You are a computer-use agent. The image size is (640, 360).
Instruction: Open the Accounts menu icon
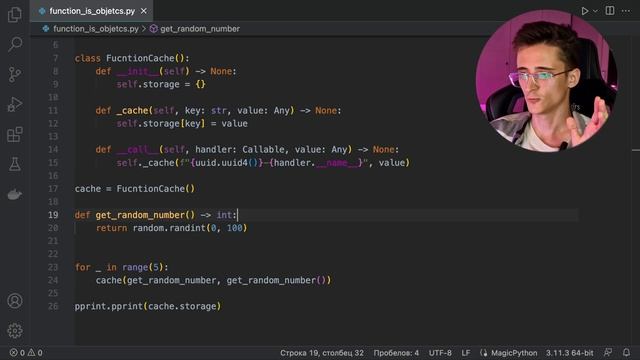15,301
